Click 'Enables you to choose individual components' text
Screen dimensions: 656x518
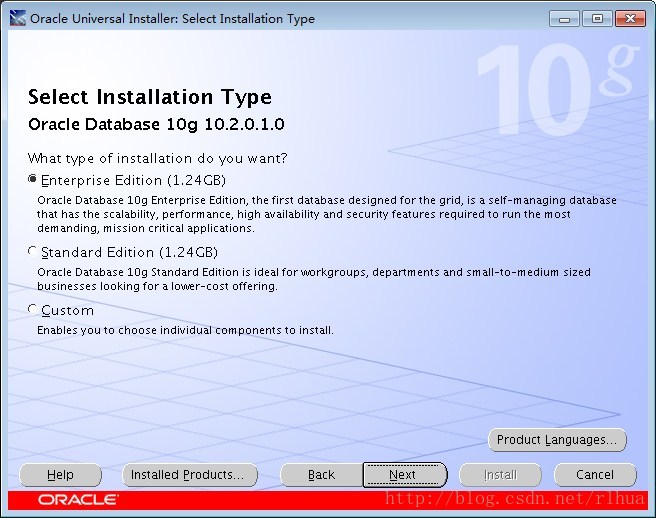point(185,330)
